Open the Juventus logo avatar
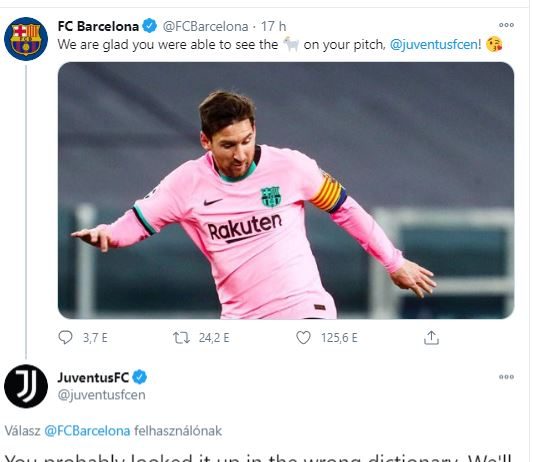The image size is (533, 462). pos(26,386)
